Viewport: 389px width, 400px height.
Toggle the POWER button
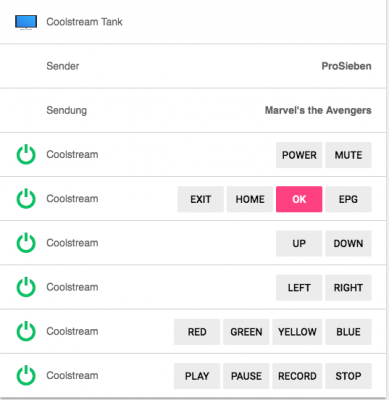point(299,155)
